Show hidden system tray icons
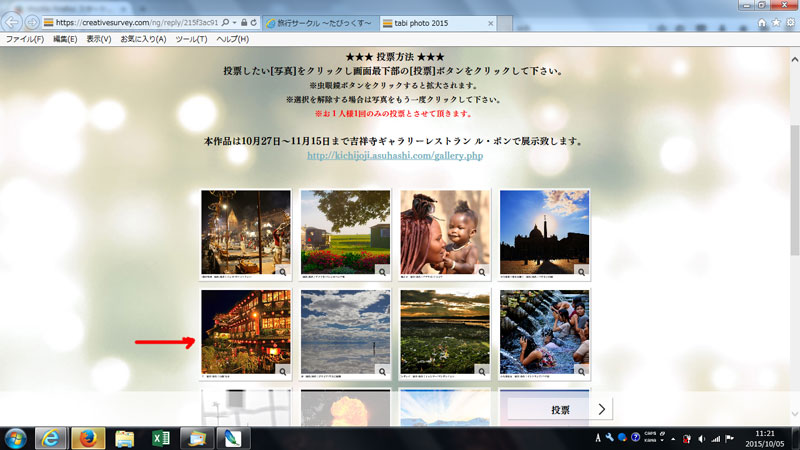This screenshot has width=800, height=450. 673,439
